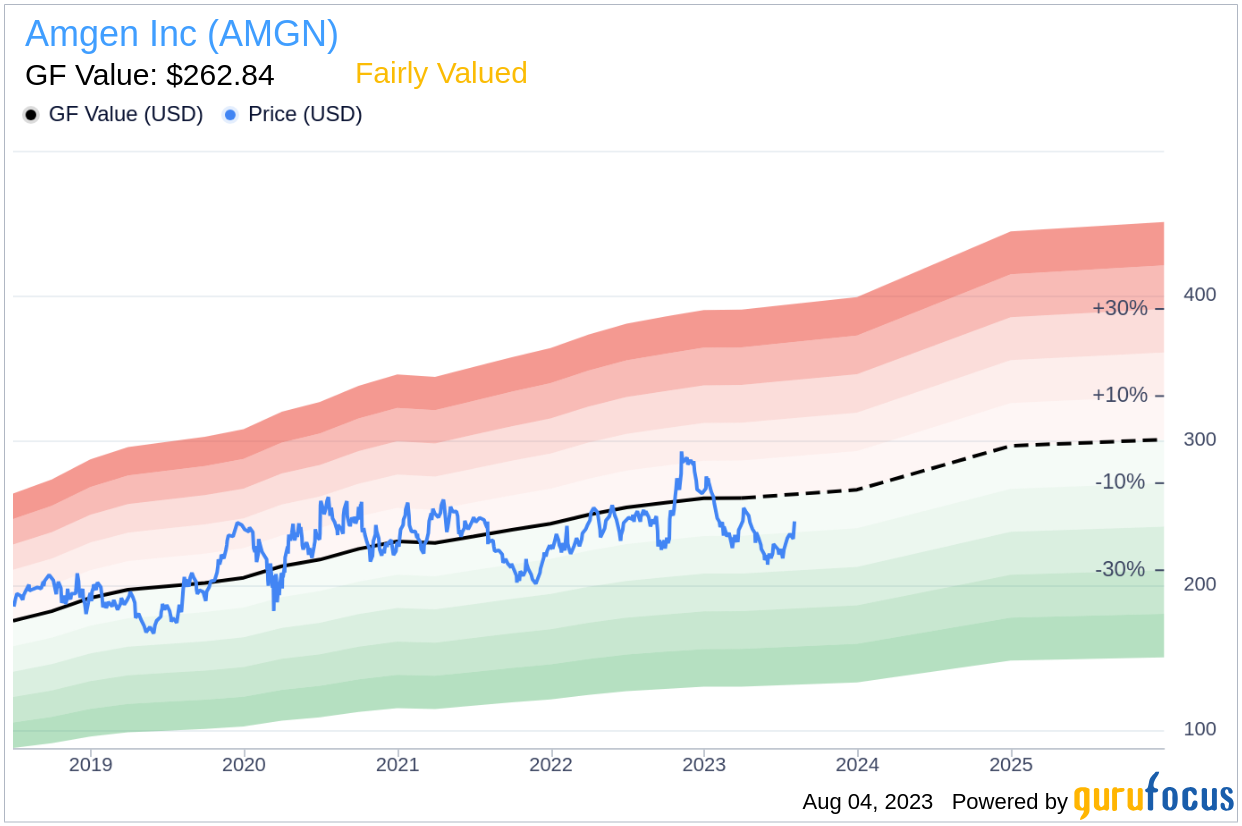Click the Aug 04, 2023 date label
1242x826 pixels.
pyautogui.click(x=868, y=802)
